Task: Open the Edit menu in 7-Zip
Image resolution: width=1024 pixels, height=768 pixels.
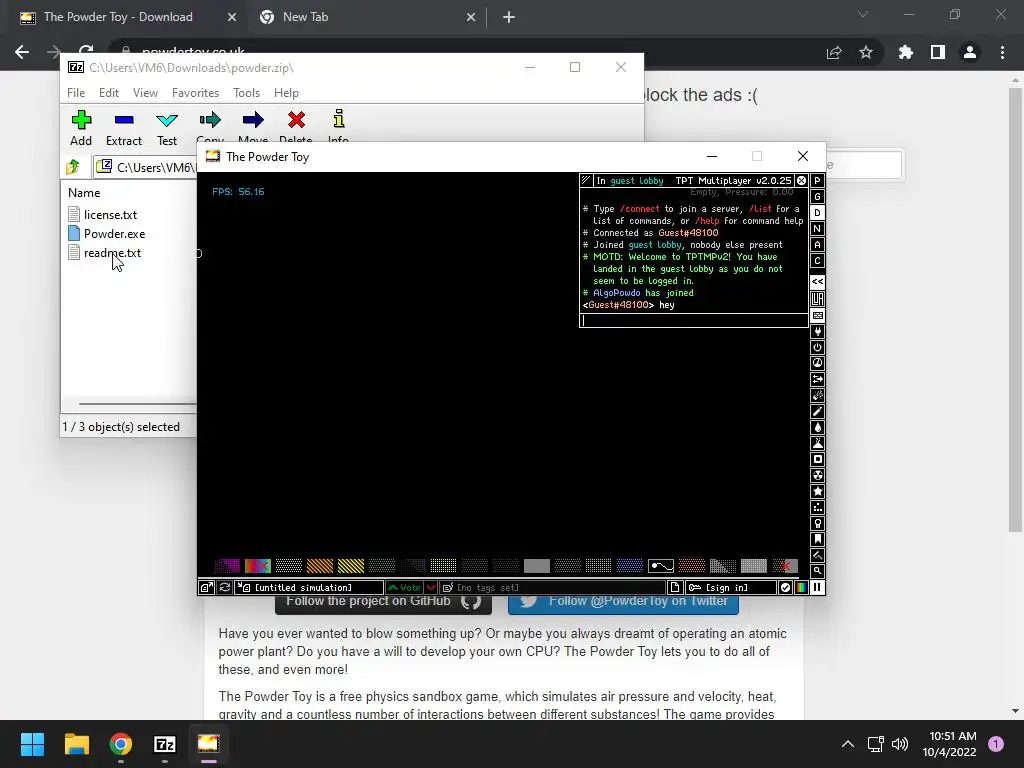Action: (x=108, y=93)
